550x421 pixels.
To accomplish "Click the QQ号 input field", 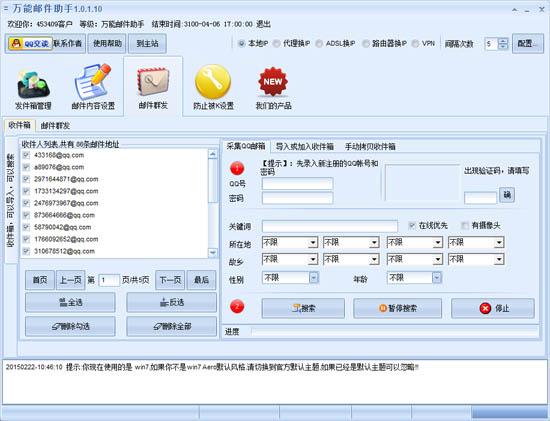I will 297,184.
